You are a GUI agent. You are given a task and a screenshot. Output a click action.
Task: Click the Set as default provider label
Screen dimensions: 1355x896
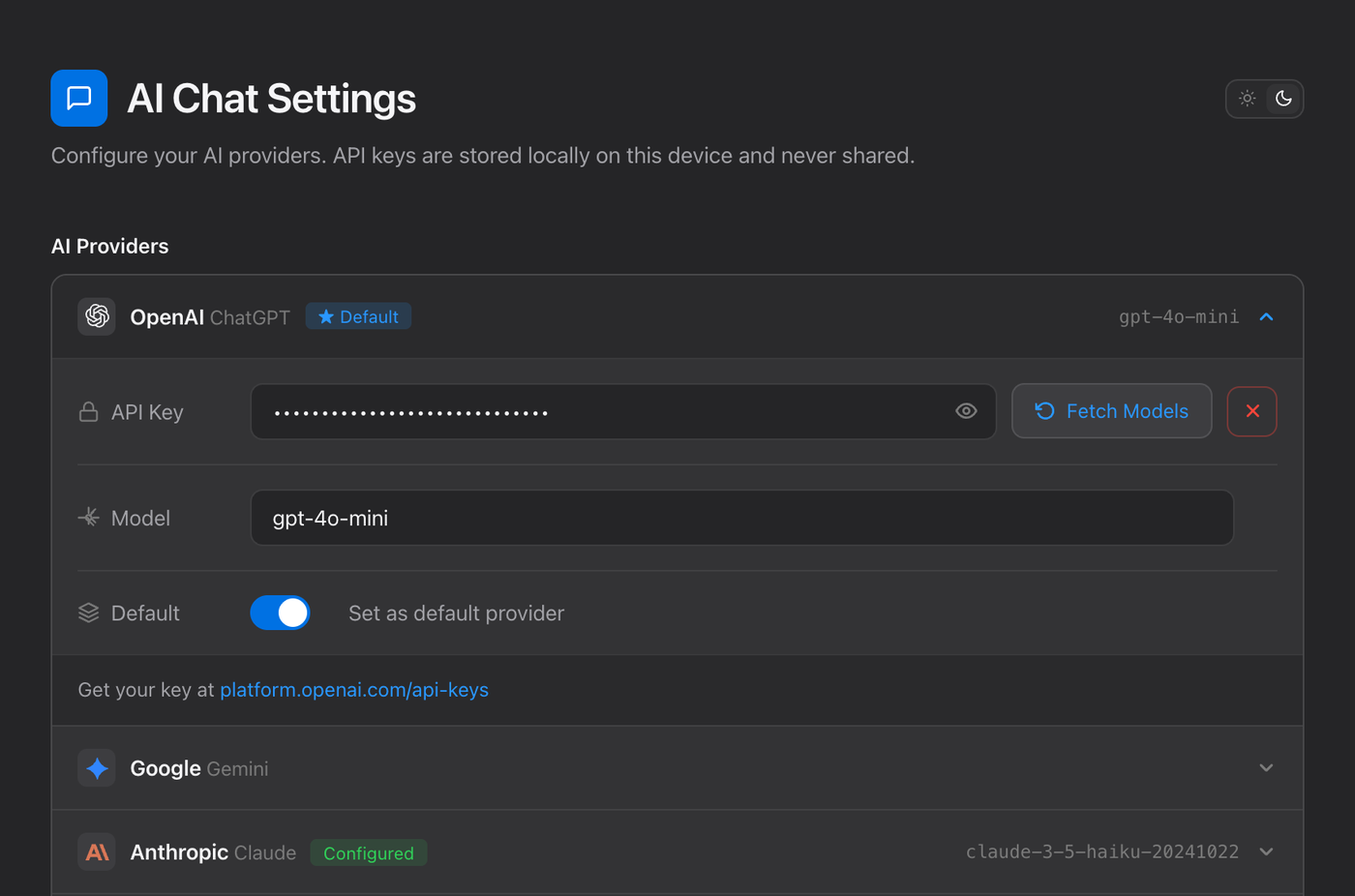click(x=456, y=613)
